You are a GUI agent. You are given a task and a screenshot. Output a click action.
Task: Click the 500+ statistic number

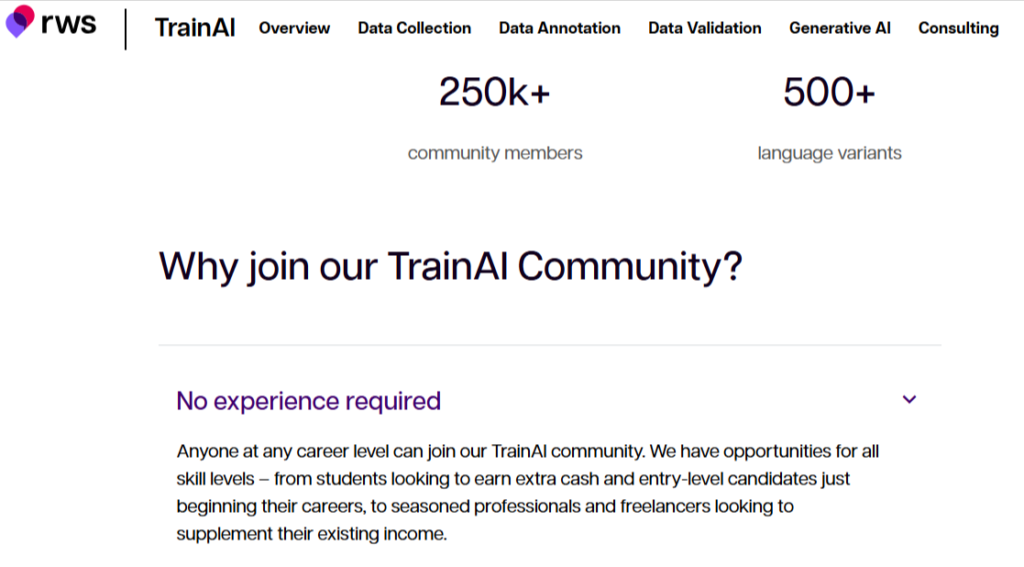point(829,93)
